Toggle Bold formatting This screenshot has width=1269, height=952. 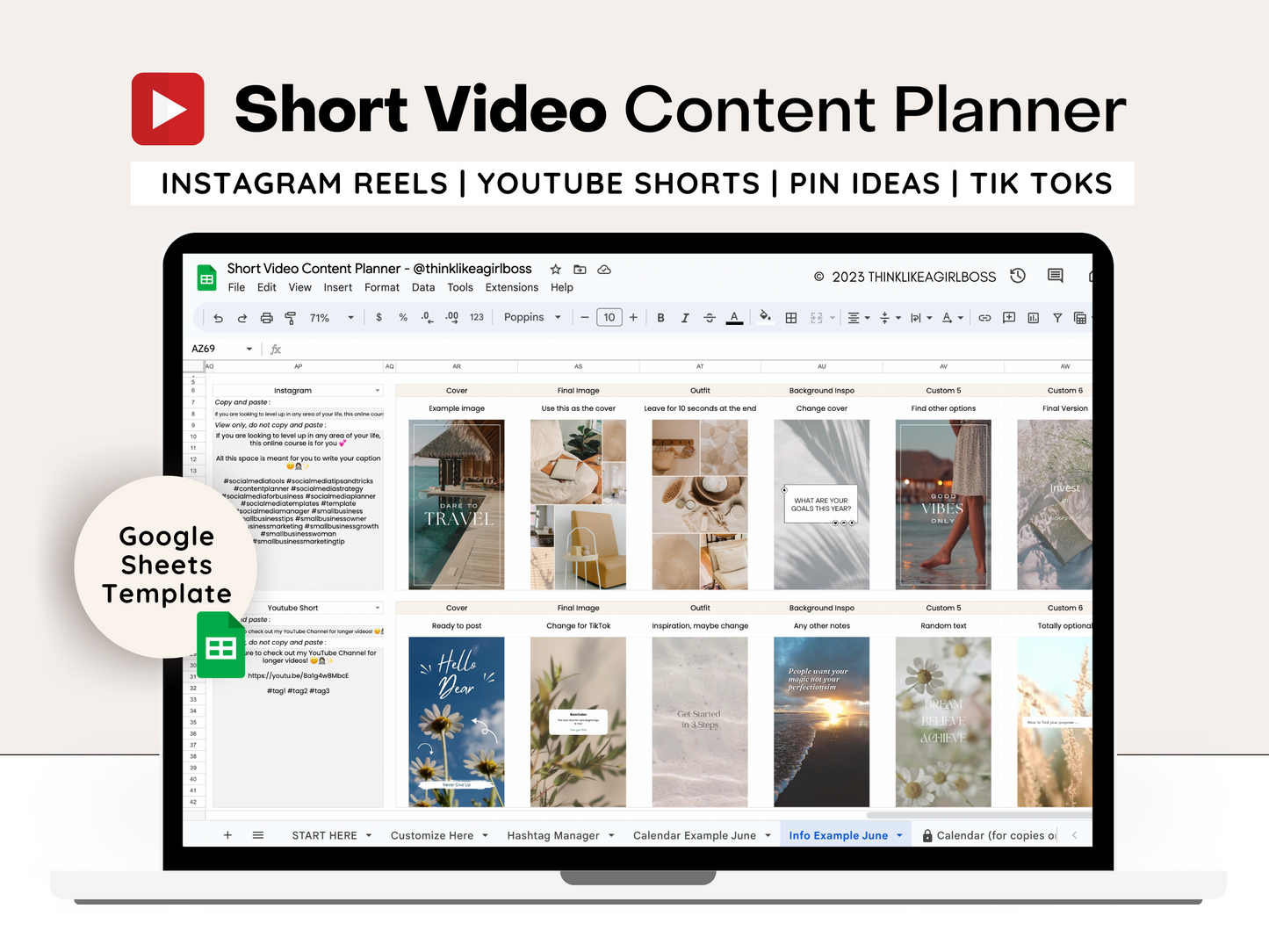tap(660, 317)
